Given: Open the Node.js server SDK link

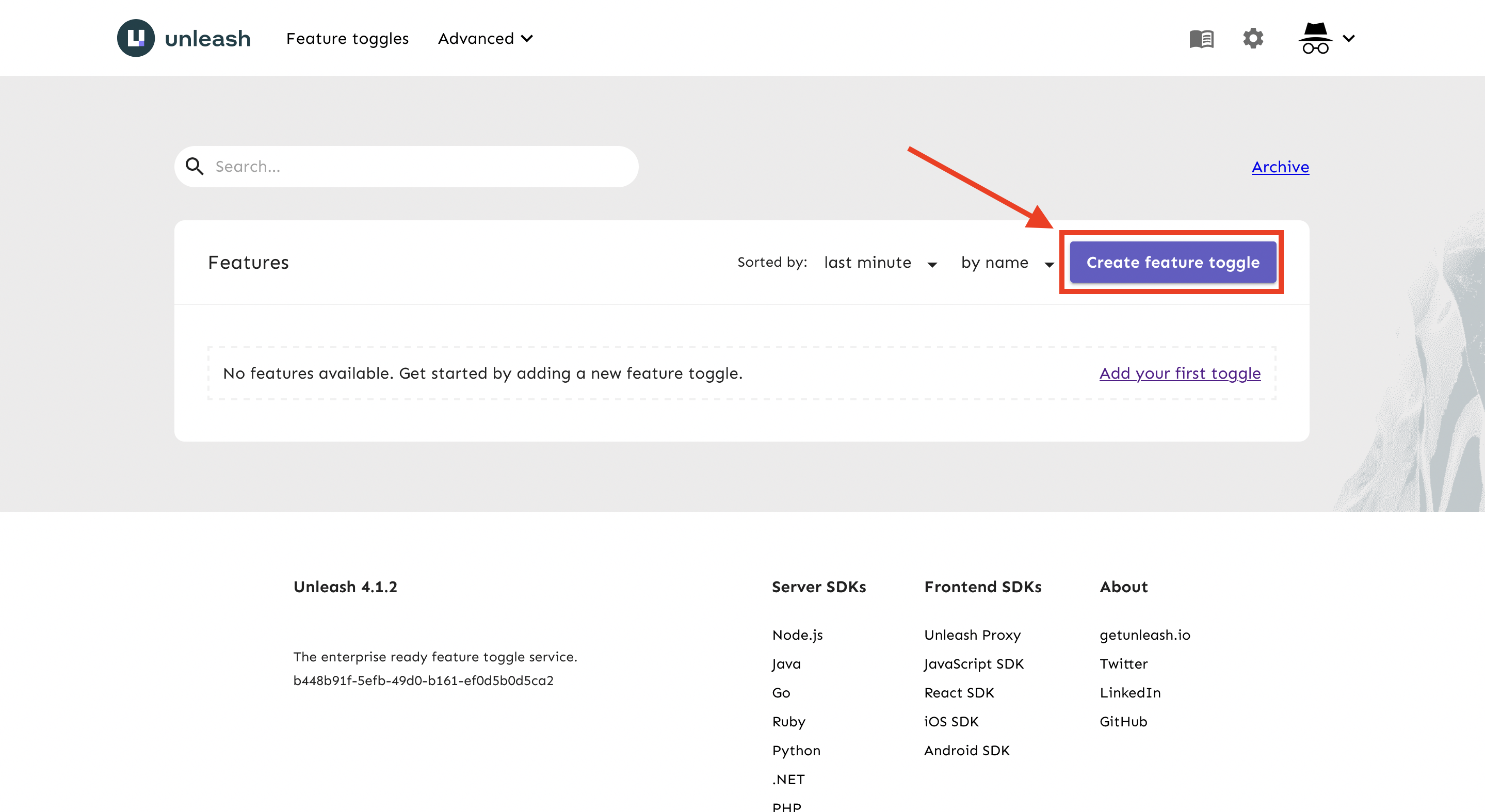Looking at the screenshot, I should (x=797, y=635).
